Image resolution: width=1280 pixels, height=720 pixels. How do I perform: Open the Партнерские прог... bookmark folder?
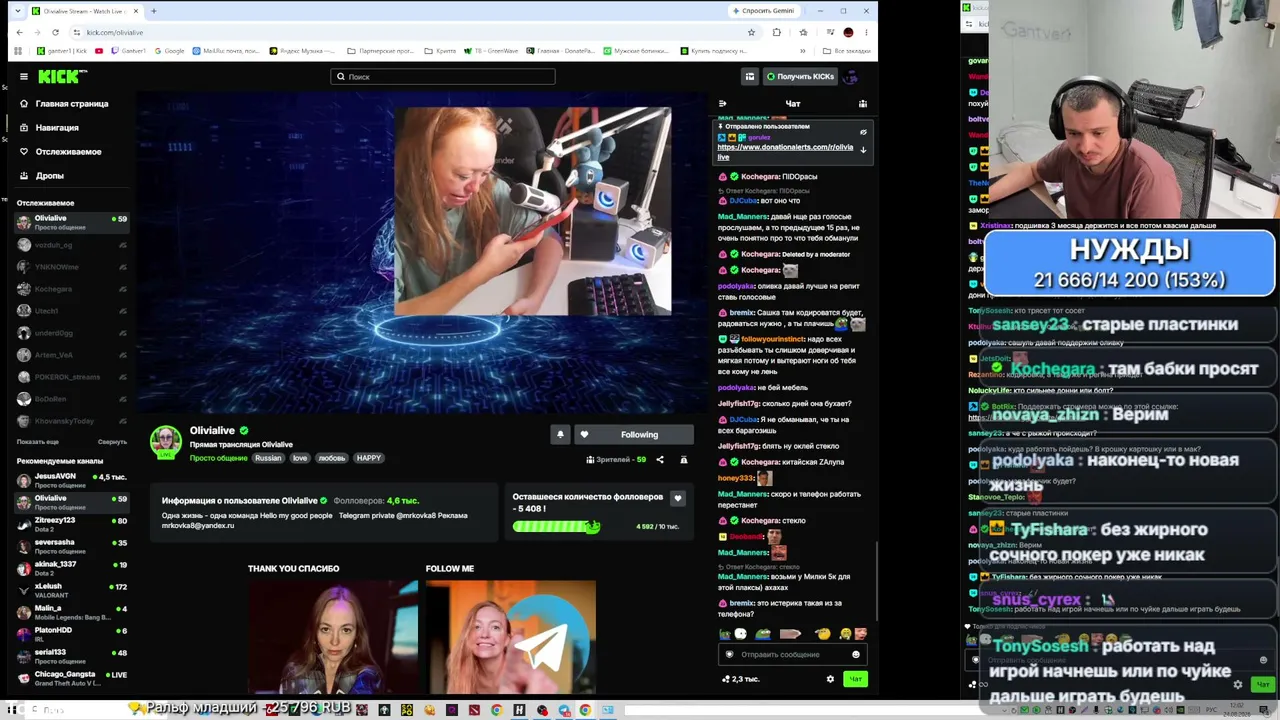380,50
